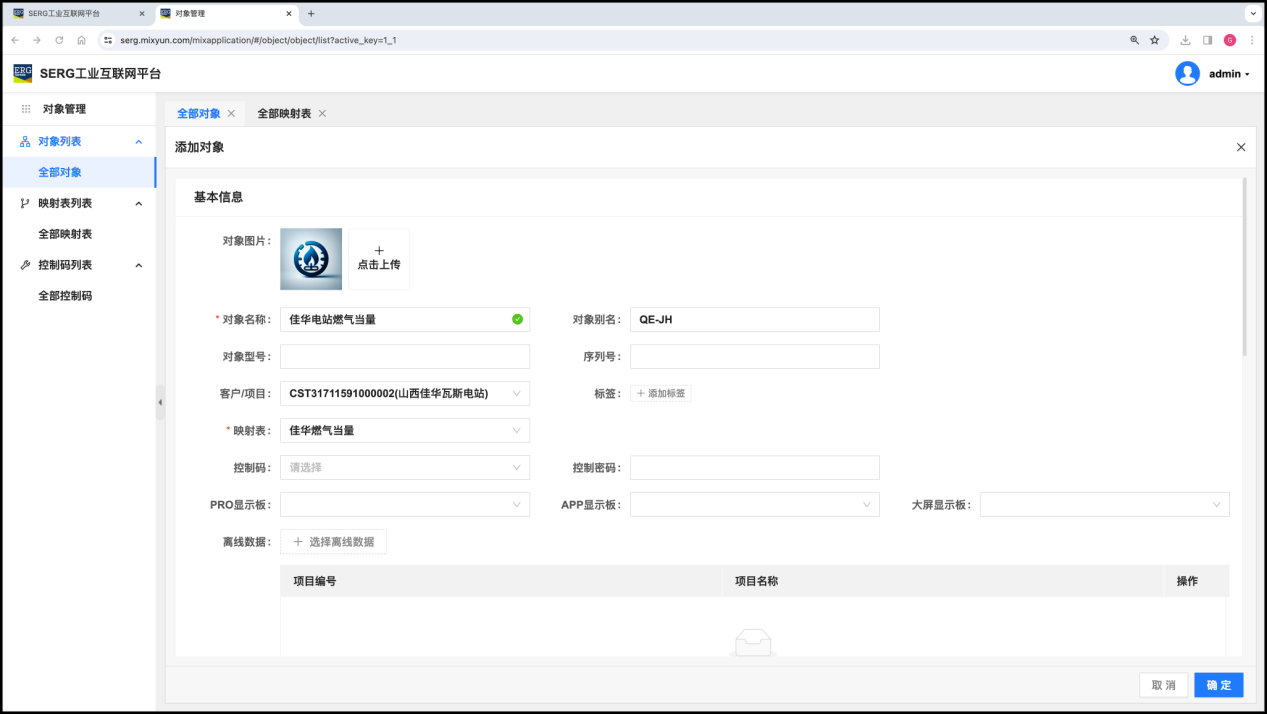Viewport: 1267px width, 714px height.
Task: Click the 添加标签 button
Action: 661,394
